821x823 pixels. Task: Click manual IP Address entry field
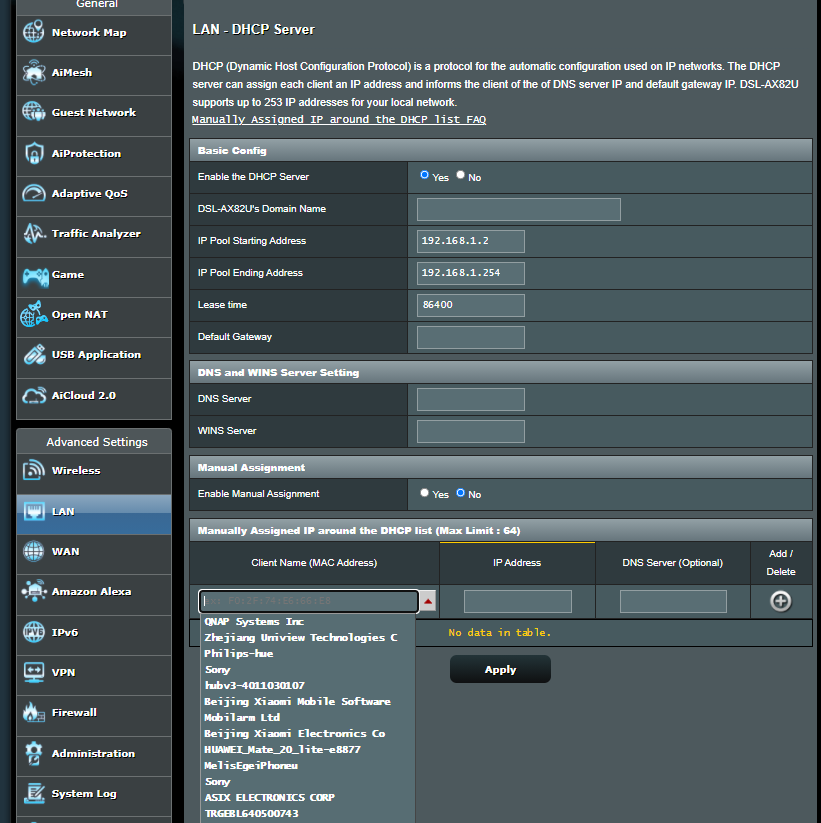click(518, 602)
